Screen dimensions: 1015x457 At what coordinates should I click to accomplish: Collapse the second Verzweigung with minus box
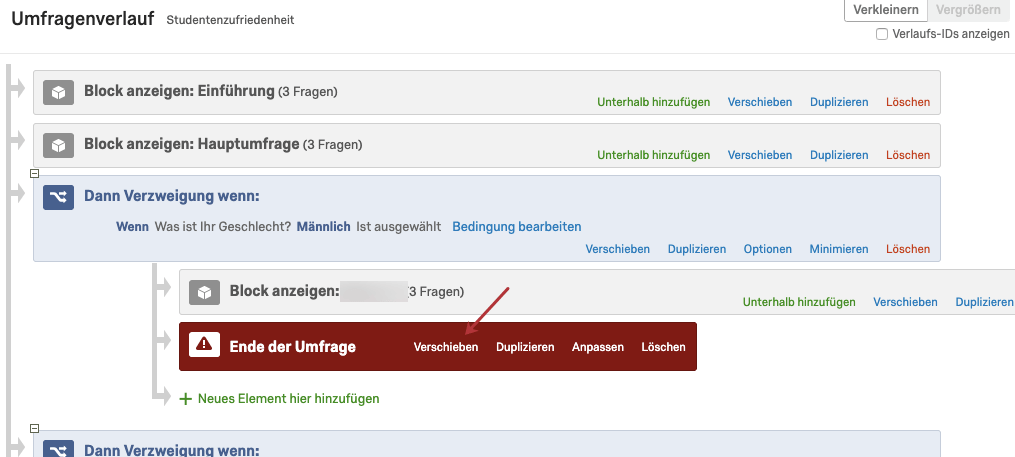35,429
